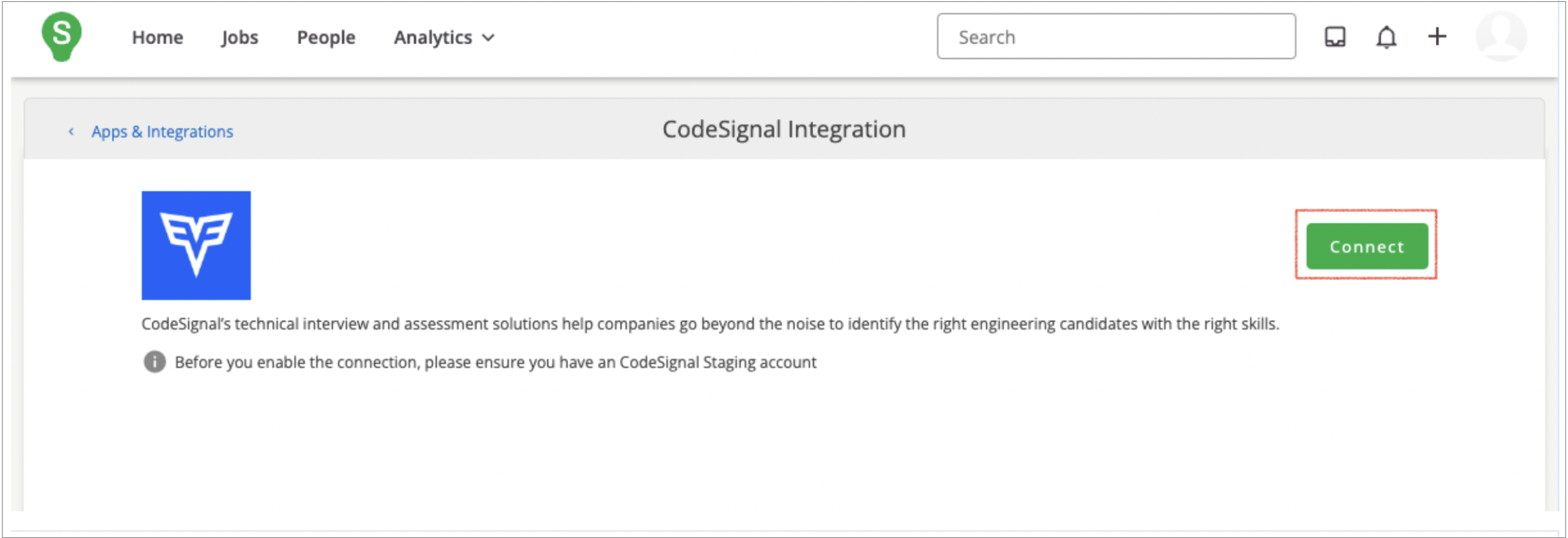Click the CodeSignal logo image

(x=196, y=245)
